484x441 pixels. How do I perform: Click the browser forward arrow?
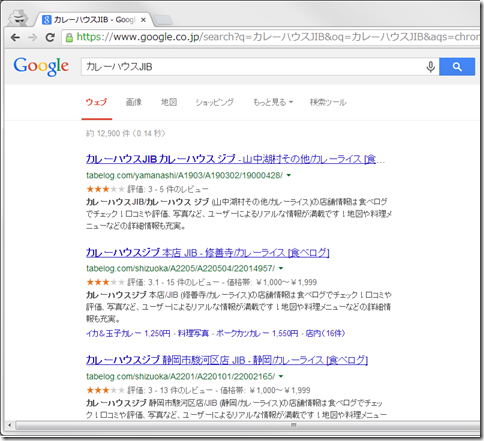pos(33,37)
